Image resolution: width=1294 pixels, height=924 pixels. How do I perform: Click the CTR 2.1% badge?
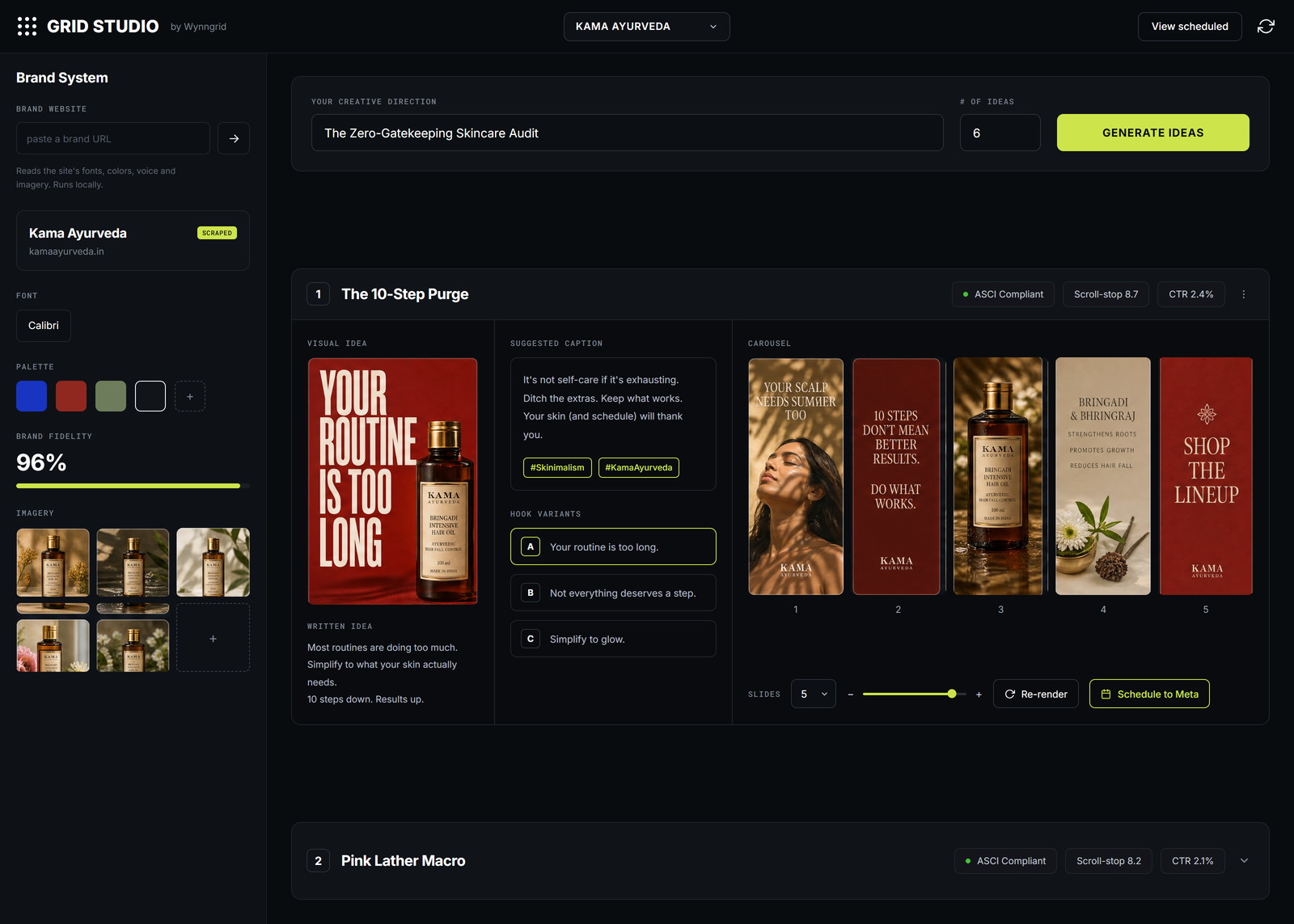click(1192, 861)
